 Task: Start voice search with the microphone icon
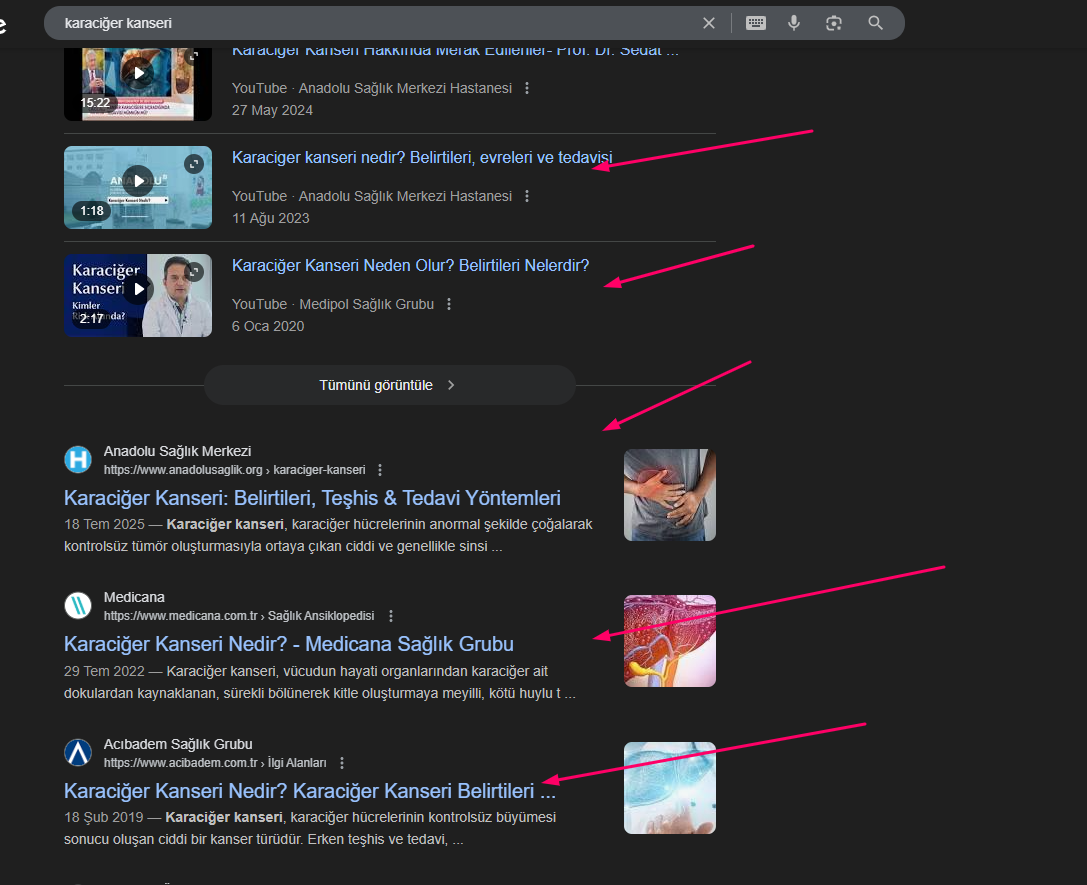coord(794,23)
